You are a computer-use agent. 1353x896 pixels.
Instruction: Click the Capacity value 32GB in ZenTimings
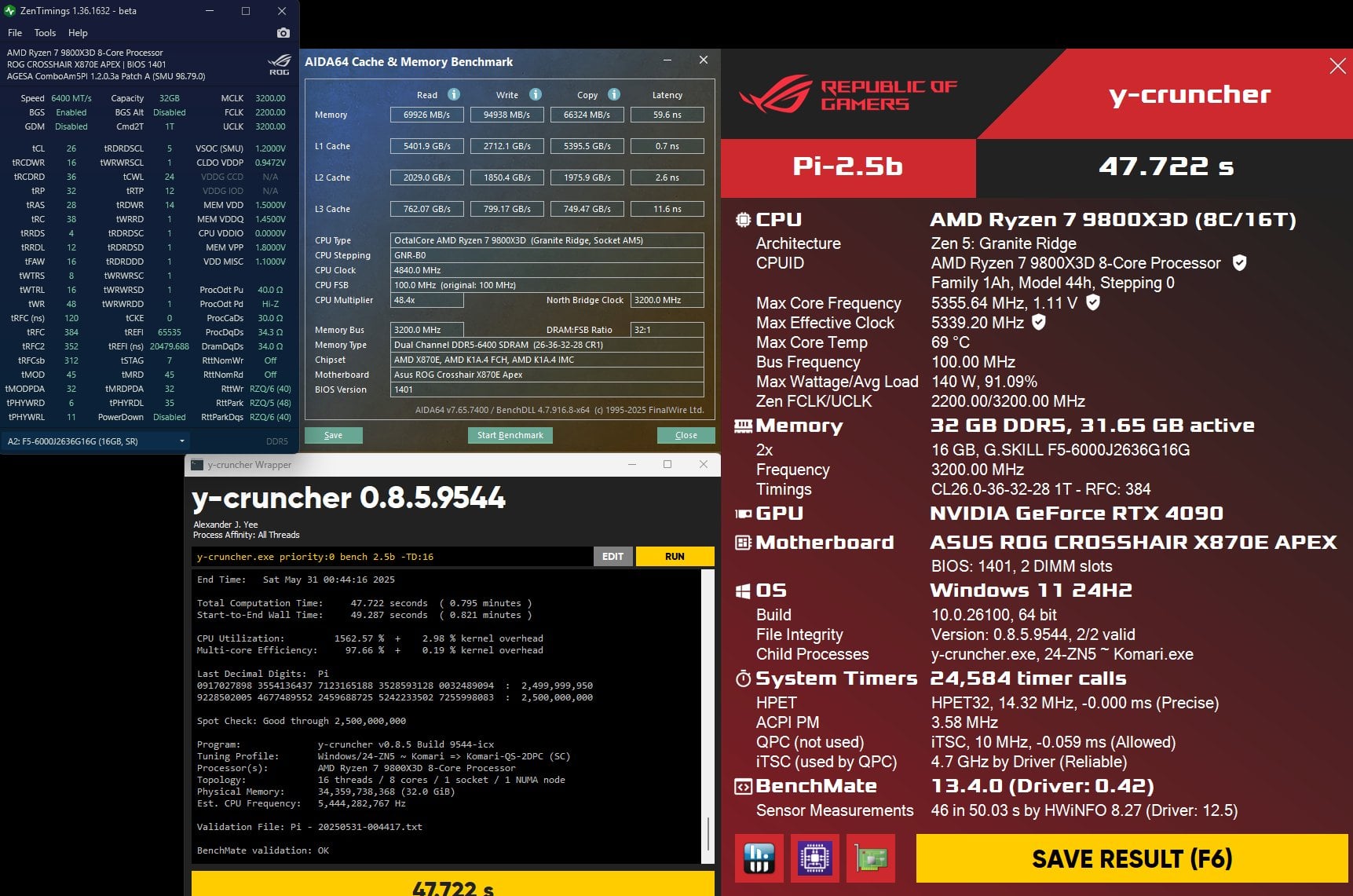pos(170,98)
